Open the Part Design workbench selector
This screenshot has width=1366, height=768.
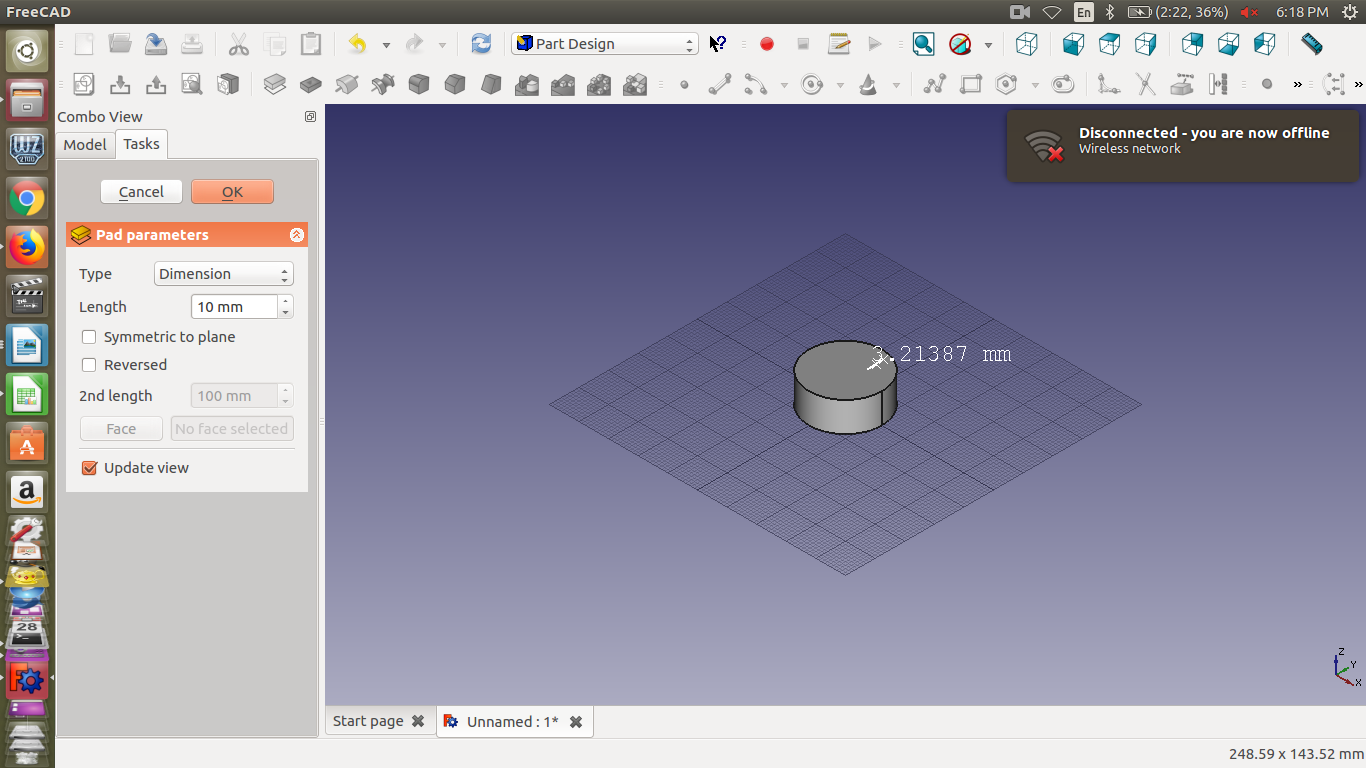point(605,44)
